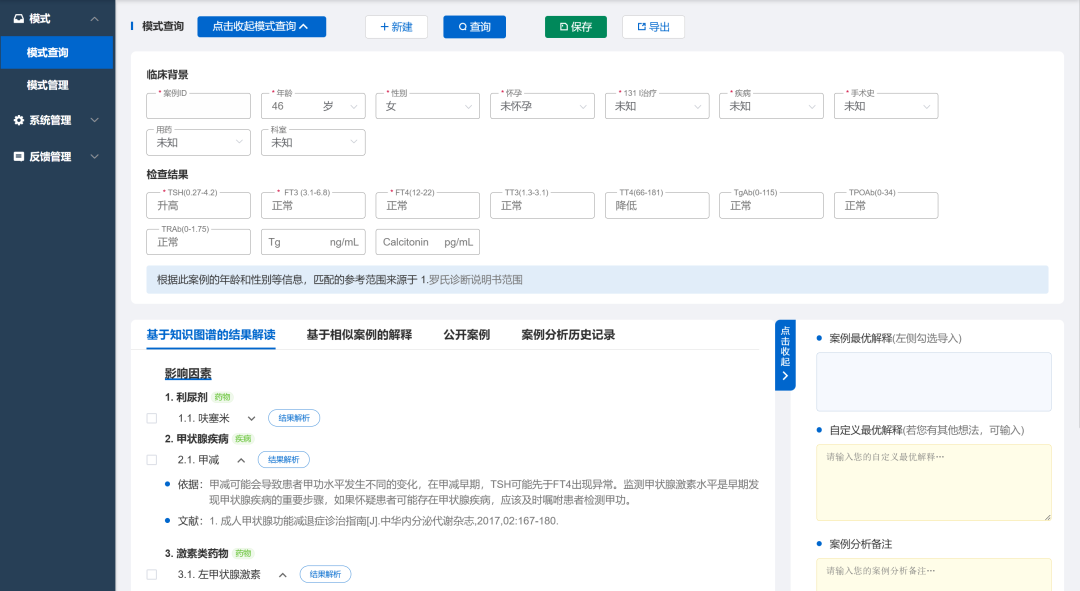The height and width of the screenshot is (591, 1080).
Task: Click the 点击收起 side panel handle
Action: coord(785,355)
